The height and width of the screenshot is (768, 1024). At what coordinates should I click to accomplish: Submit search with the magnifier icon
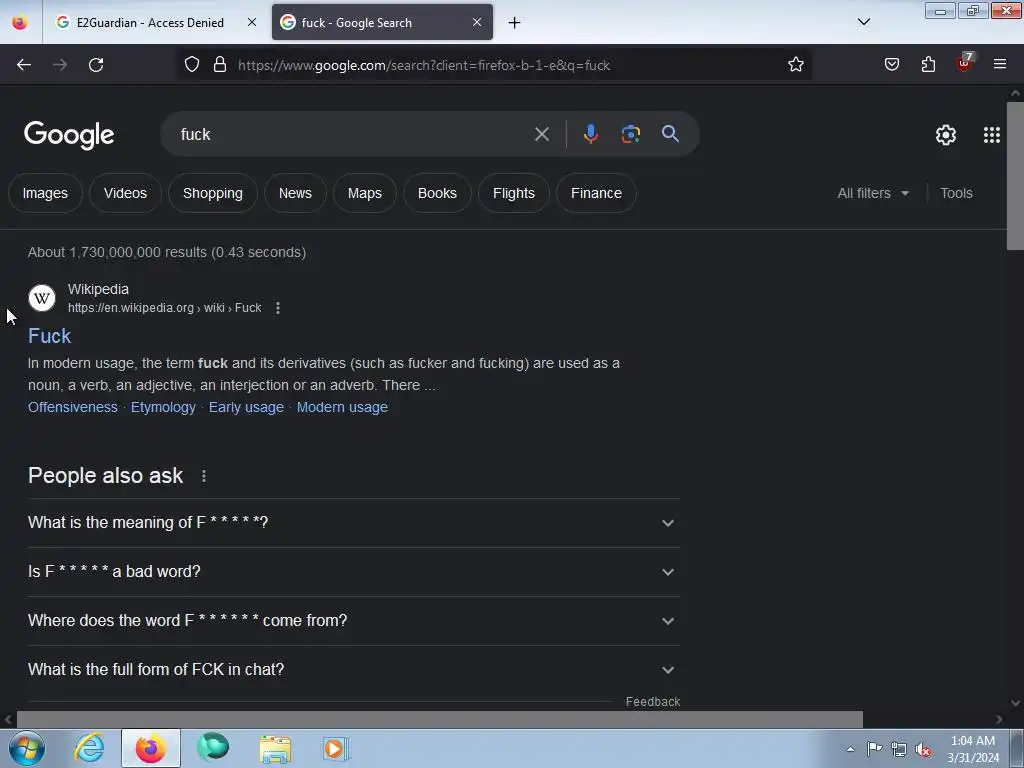click(x=670, y=134)
